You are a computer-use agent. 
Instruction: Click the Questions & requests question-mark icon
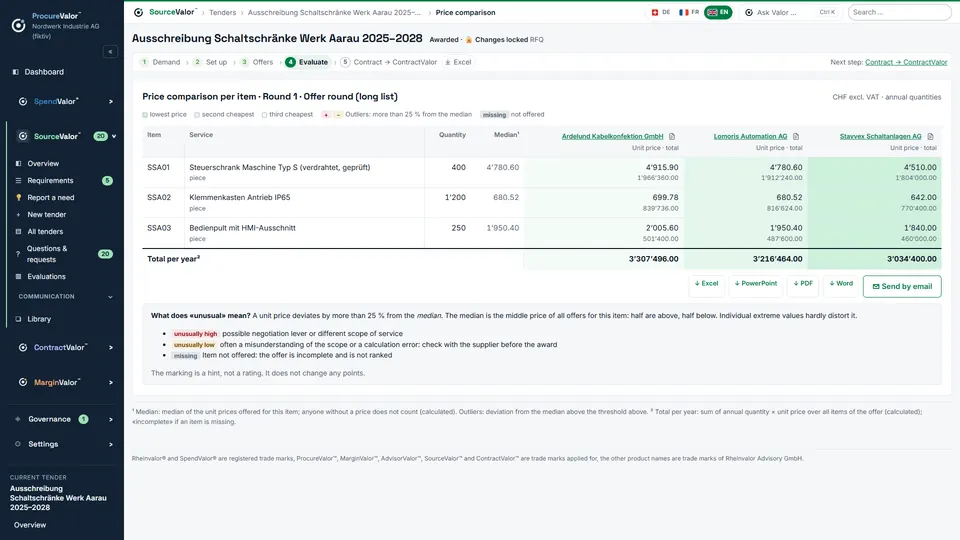[x=18, y=254]
